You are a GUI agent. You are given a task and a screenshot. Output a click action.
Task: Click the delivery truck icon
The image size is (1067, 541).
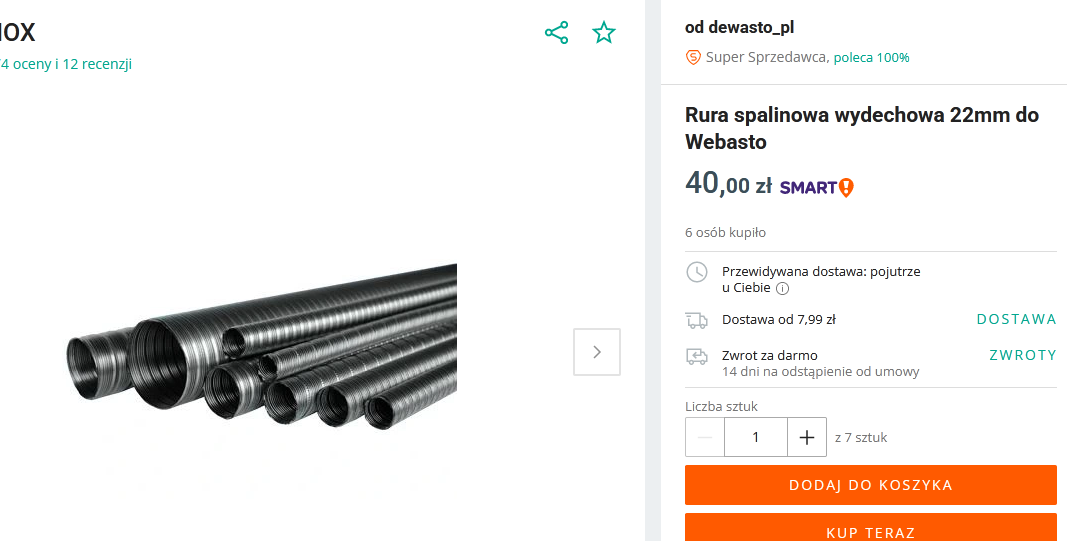point(696,320)
